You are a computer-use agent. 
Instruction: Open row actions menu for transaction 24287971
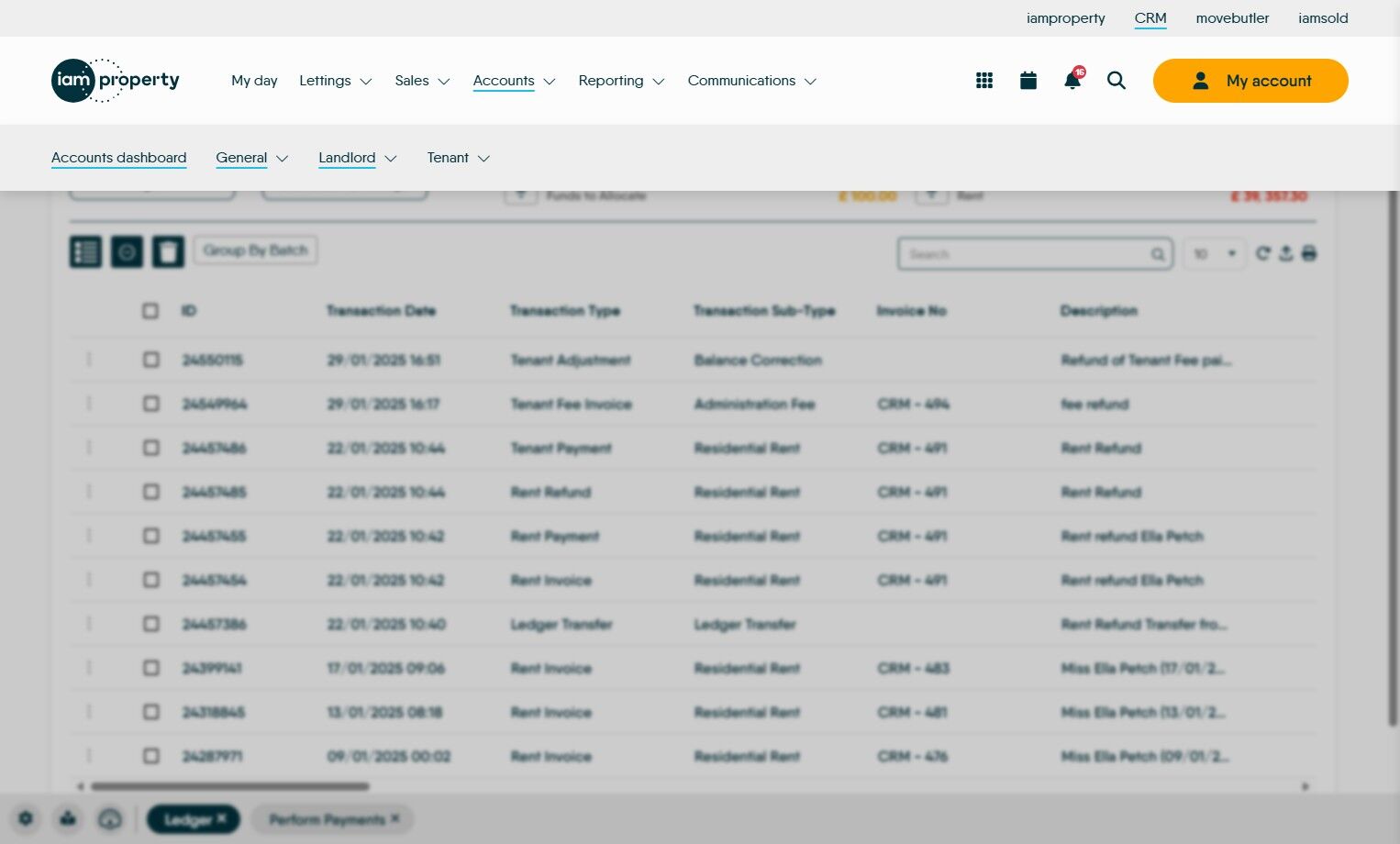(x=89, y=756)
